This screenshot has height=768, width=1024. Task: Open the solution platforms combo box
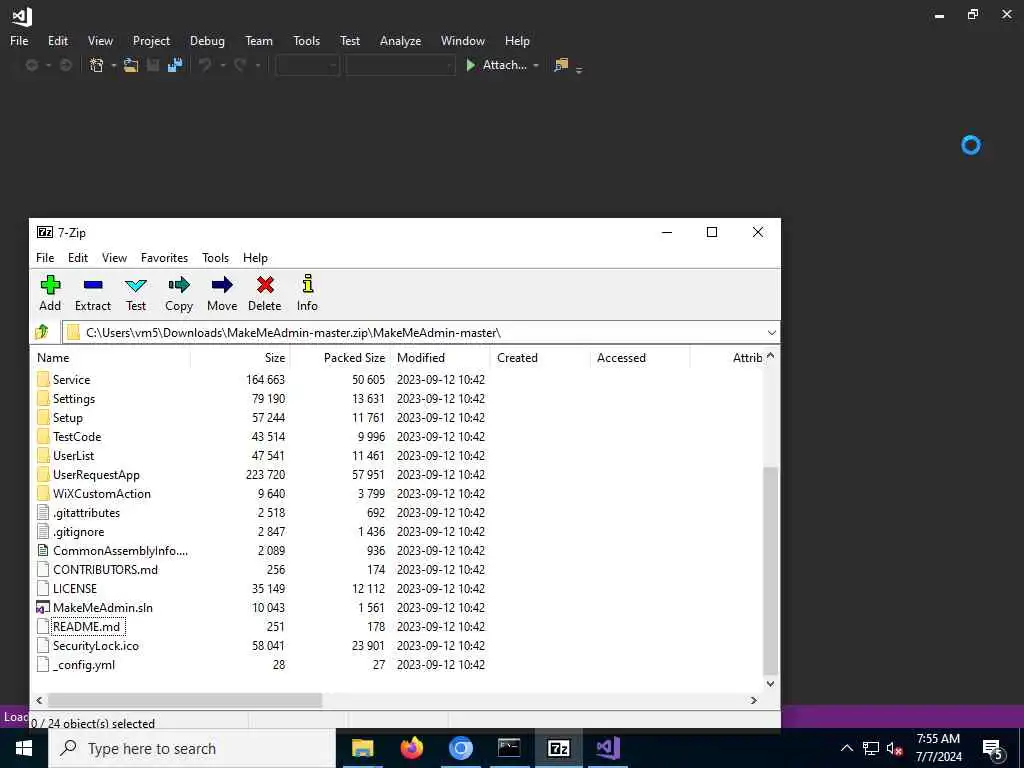click(x=400, y=65)
